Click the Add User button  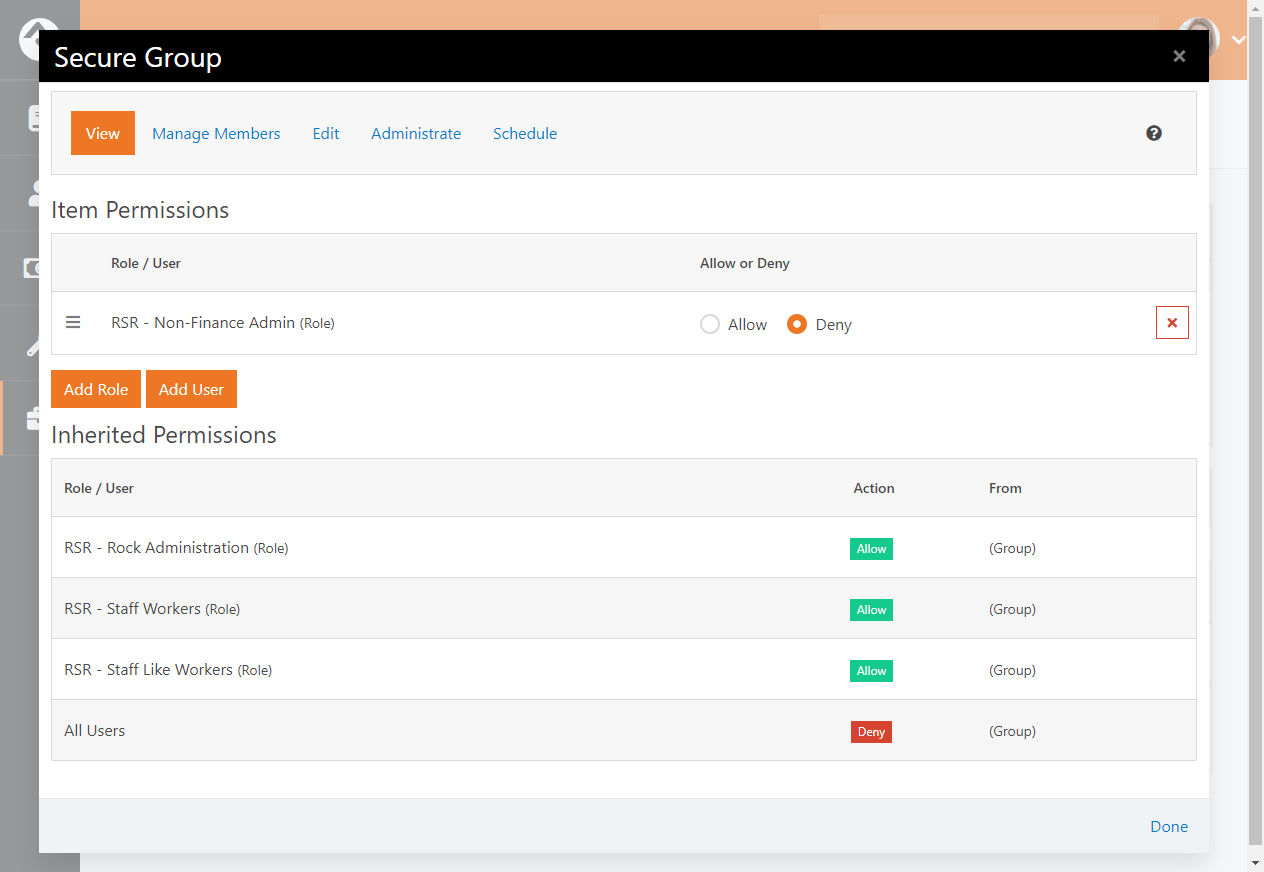coord(191,389)
